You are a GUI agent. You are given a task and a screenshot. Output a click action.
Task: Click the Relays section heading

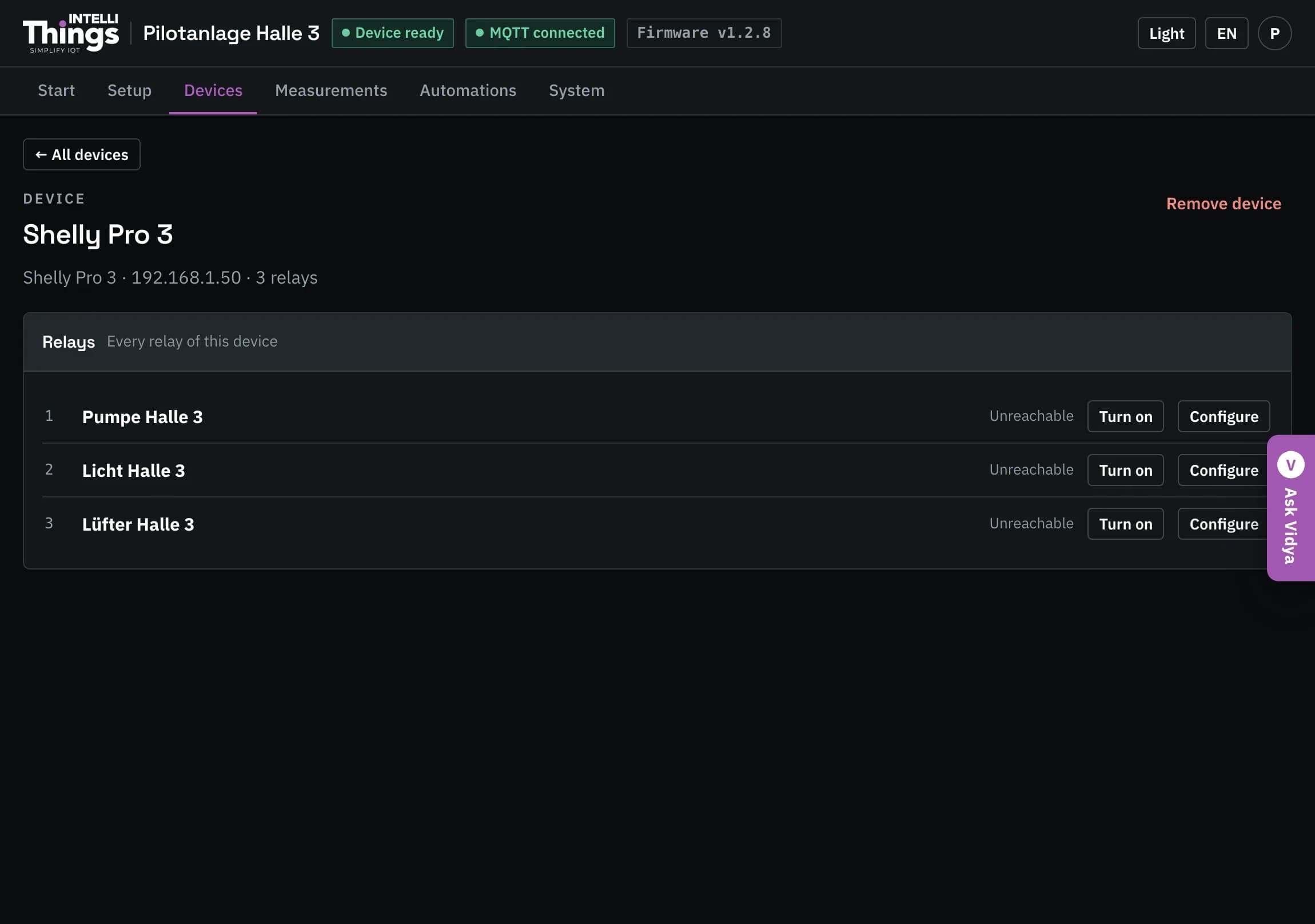point(69,342)
